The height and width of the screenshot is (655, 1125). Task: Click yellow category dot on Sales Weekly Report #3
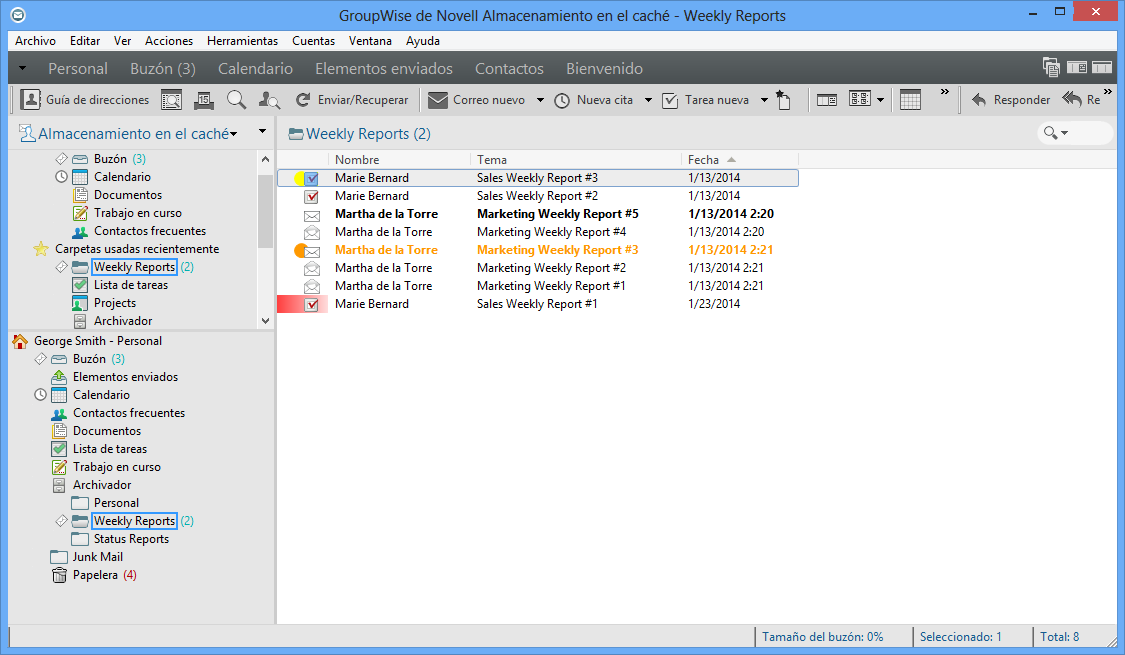coord(299,178)
